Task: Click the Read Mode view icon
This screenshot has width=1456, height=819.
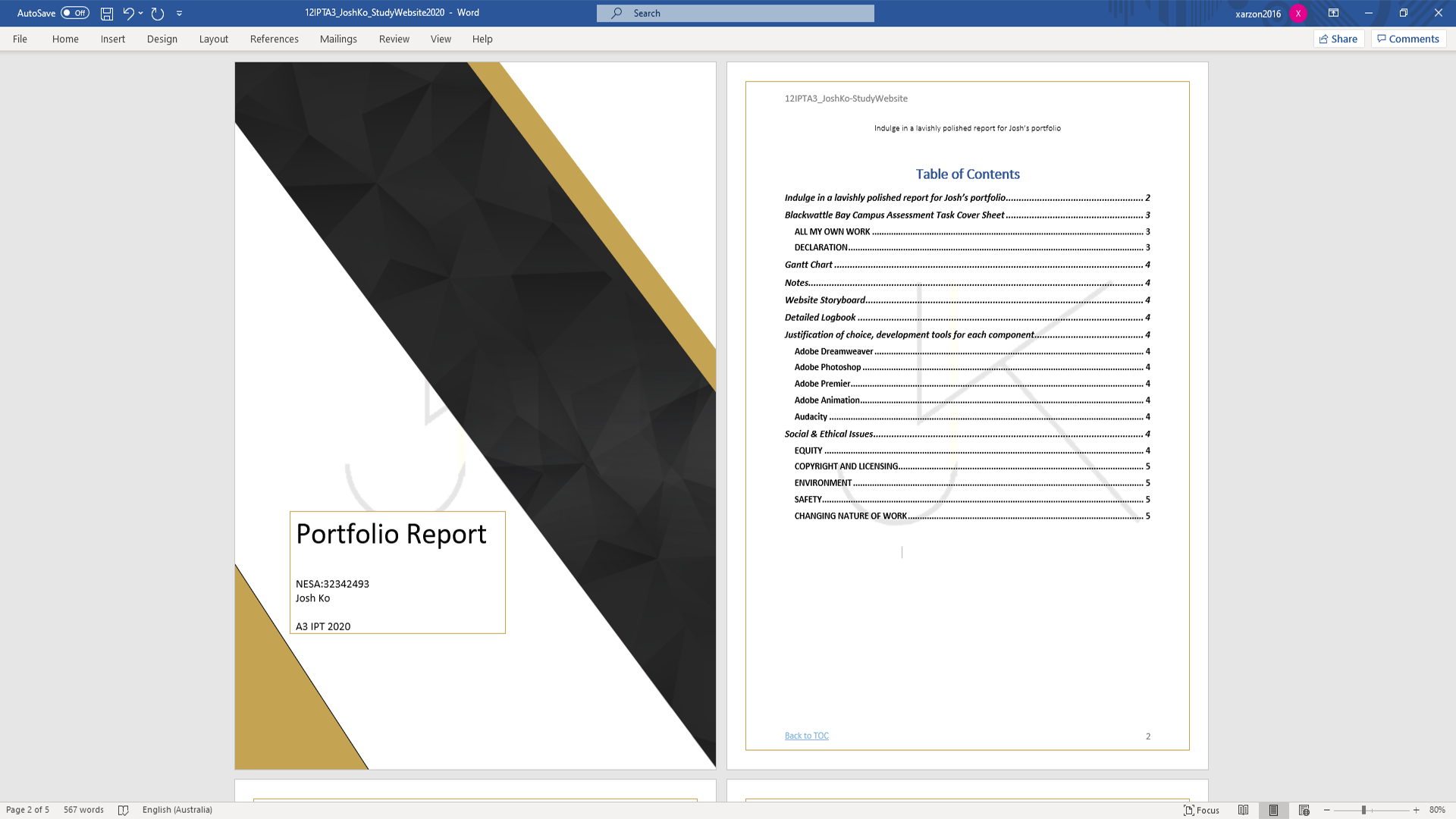Action: click(1243, 810)
